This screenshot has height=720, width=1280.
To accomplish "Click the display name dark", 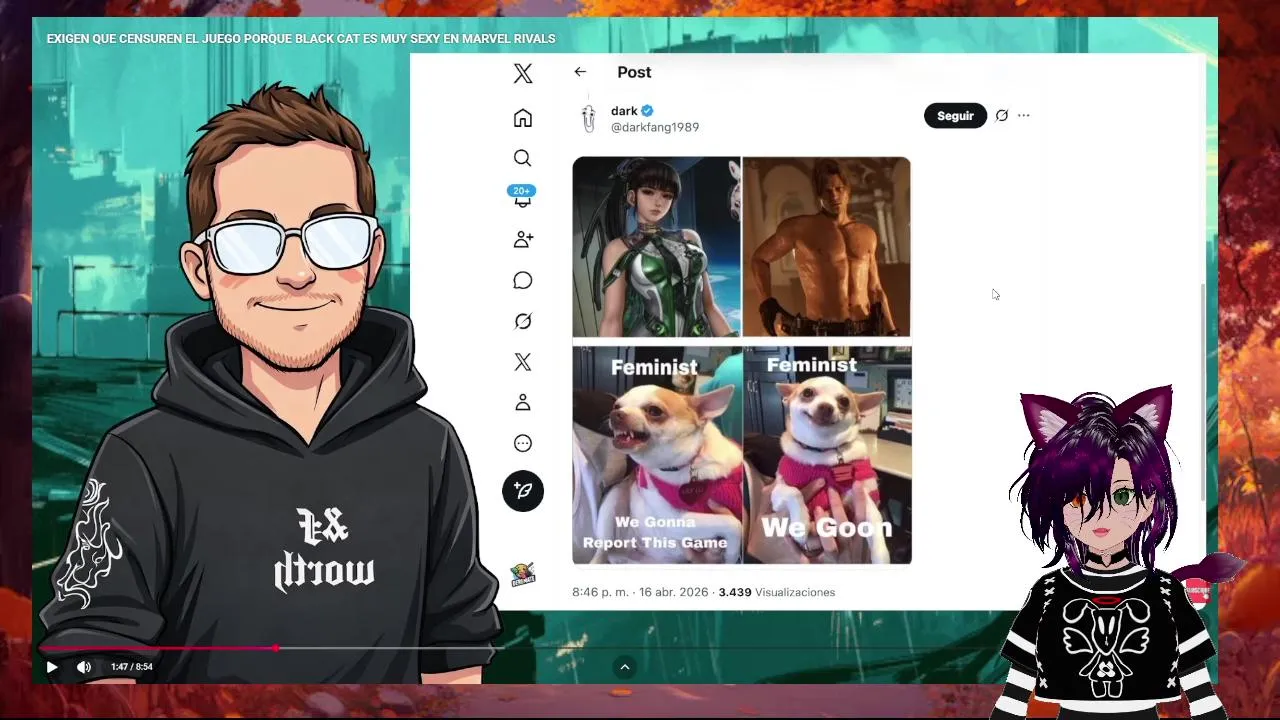I will [x=624, y=111].
